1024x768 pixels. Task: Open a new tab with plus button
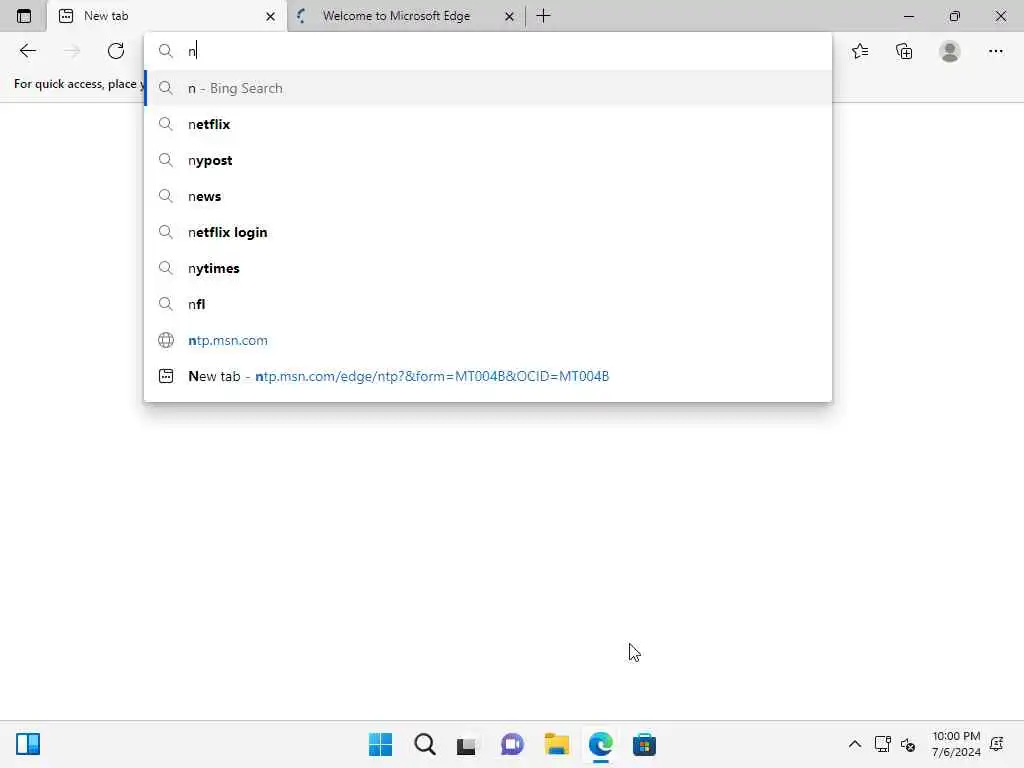543,16
